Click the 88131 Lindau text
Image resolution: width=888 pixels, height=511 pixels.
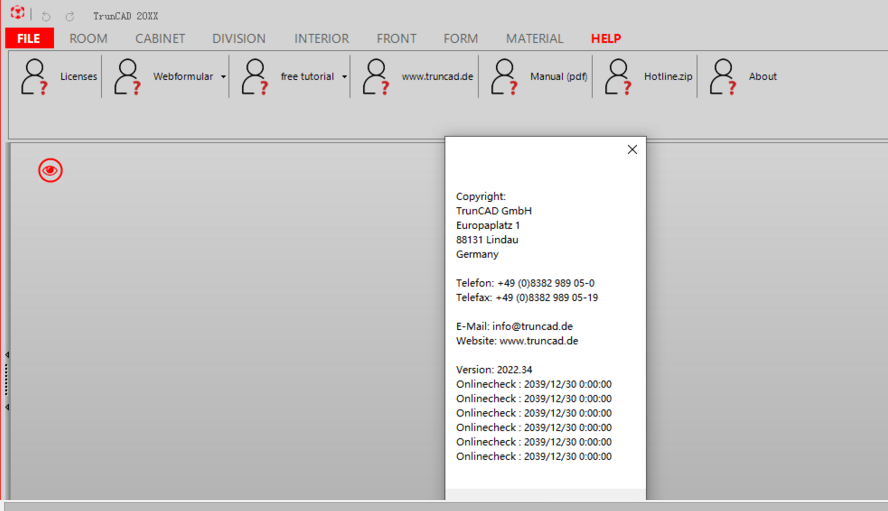point(487,240)
